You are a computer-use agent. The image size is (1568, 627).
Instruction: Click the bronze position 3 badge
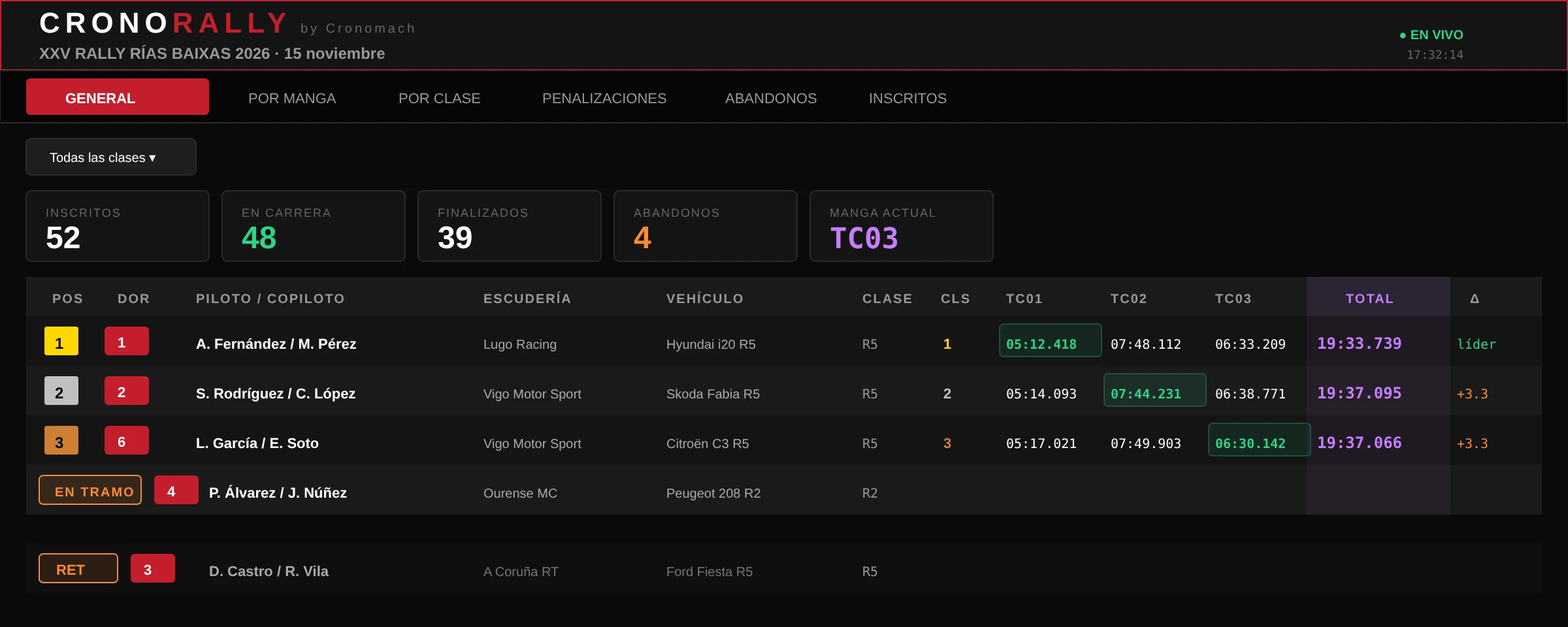click(61, 440)
